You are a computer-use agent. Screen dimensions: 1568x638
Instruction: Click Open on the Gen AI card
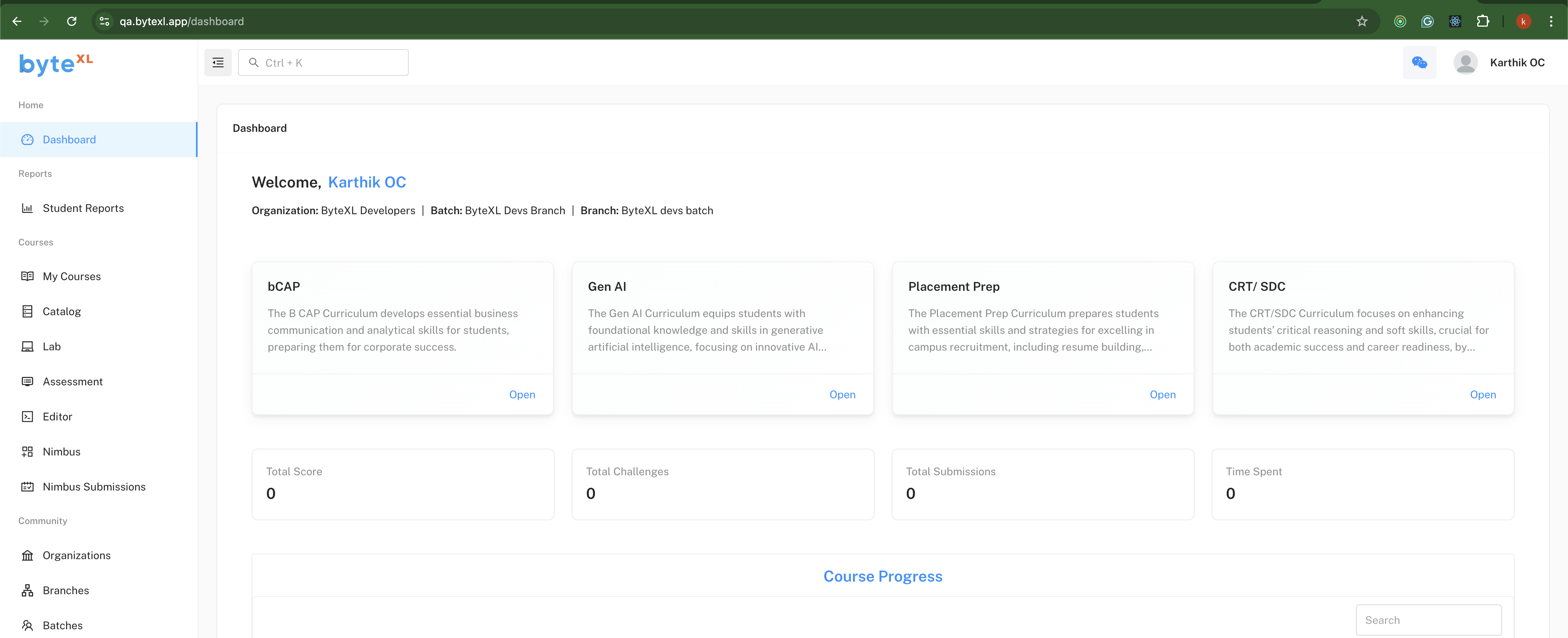[842, 395]
